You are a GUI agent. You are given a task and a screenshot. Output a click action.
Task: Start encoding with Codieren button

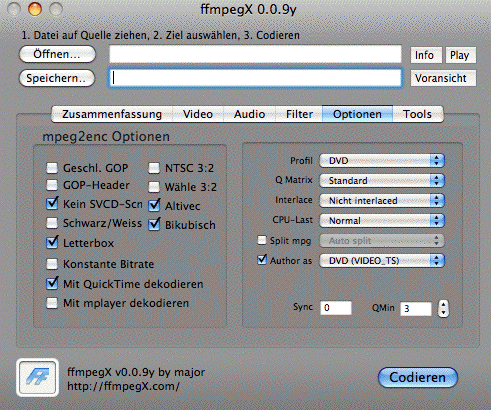tap(418, 377)
